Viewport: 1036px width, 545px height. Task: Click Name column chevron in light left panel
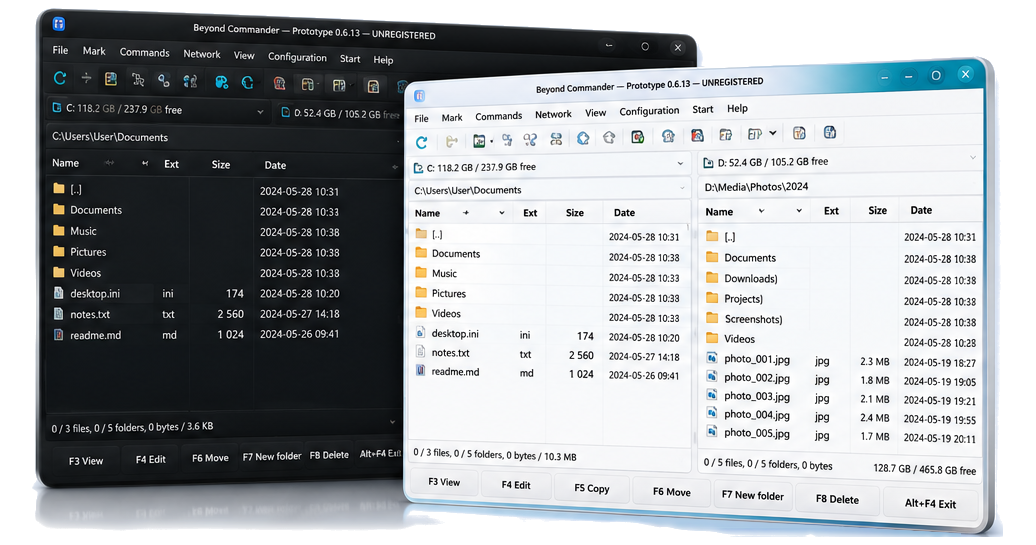point(501,213)
